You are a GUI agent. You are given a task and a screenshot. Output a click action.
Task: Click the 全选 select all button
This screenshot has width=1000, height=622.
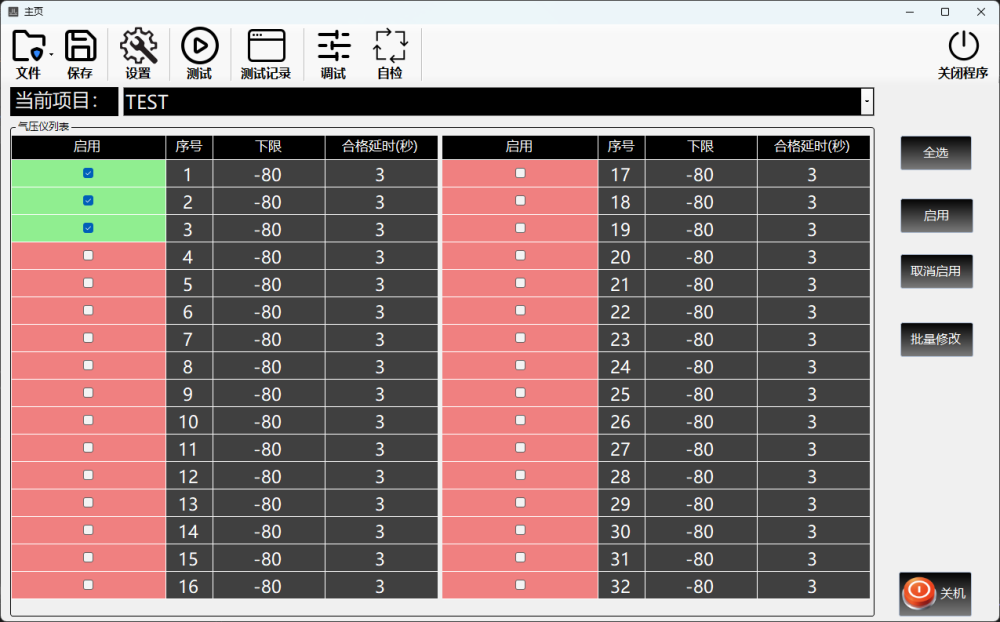click(x=935, y=153)
